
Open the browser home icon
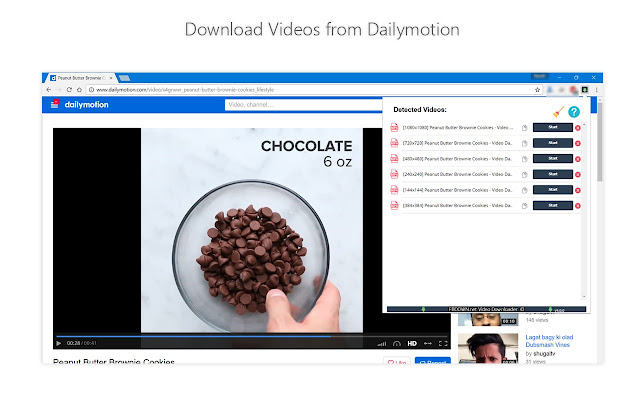coord(79,89)
